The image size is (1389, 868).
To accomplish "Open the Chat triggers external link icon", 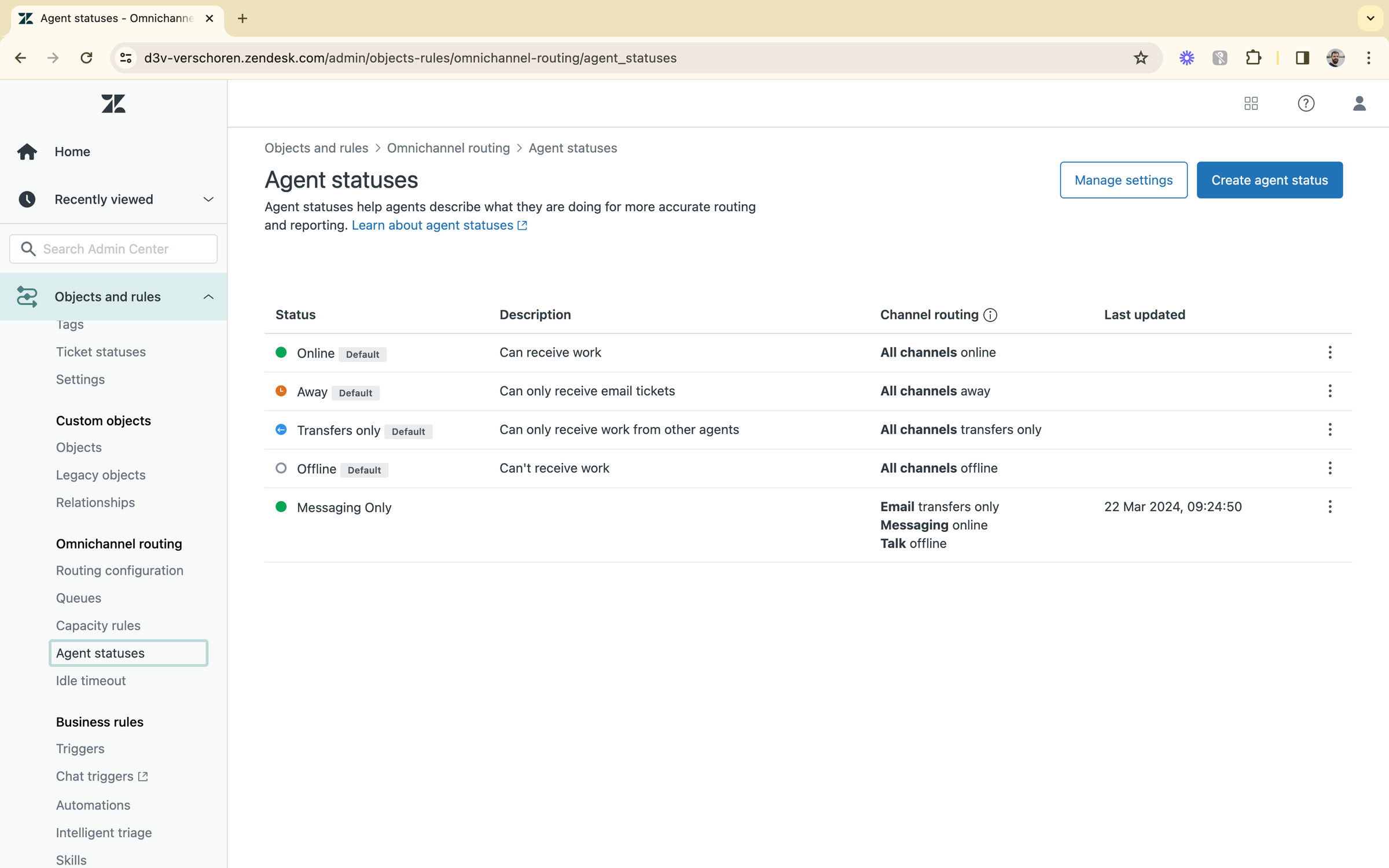I will pyautogui.click(x=141, y=776).
